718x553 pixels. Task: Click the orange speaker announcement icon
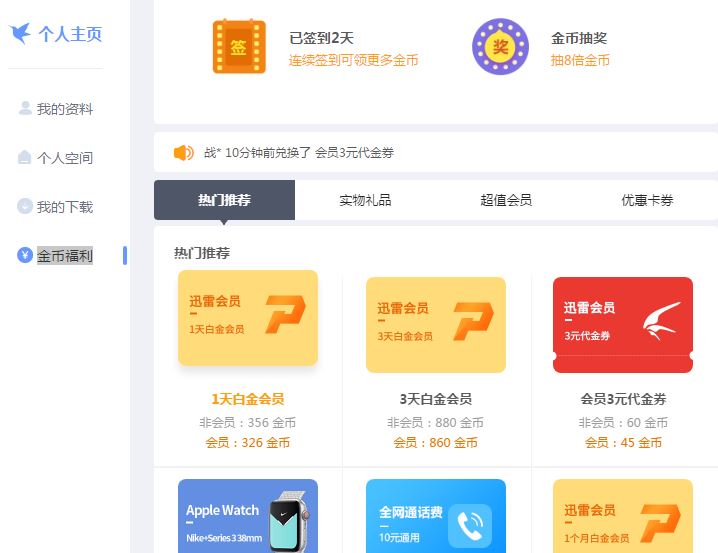coord(183,153)
